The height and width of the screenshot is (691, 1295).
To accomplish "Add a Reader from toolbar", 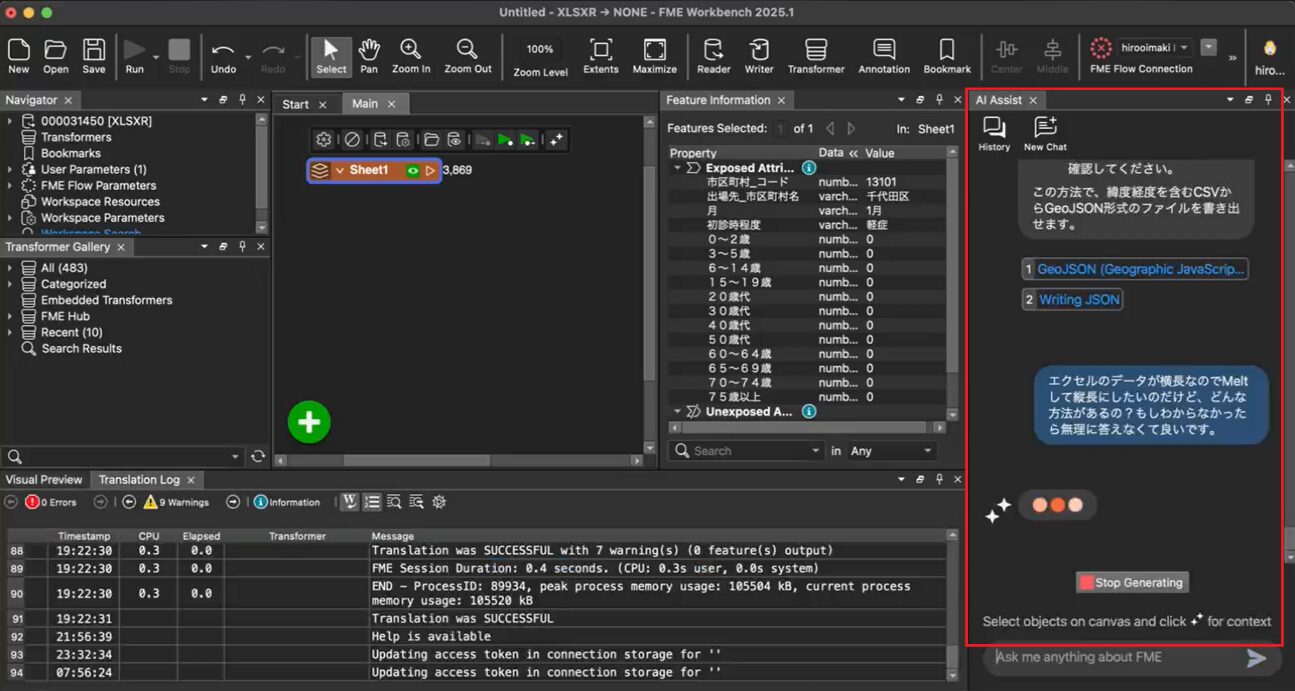I will 714,56.
